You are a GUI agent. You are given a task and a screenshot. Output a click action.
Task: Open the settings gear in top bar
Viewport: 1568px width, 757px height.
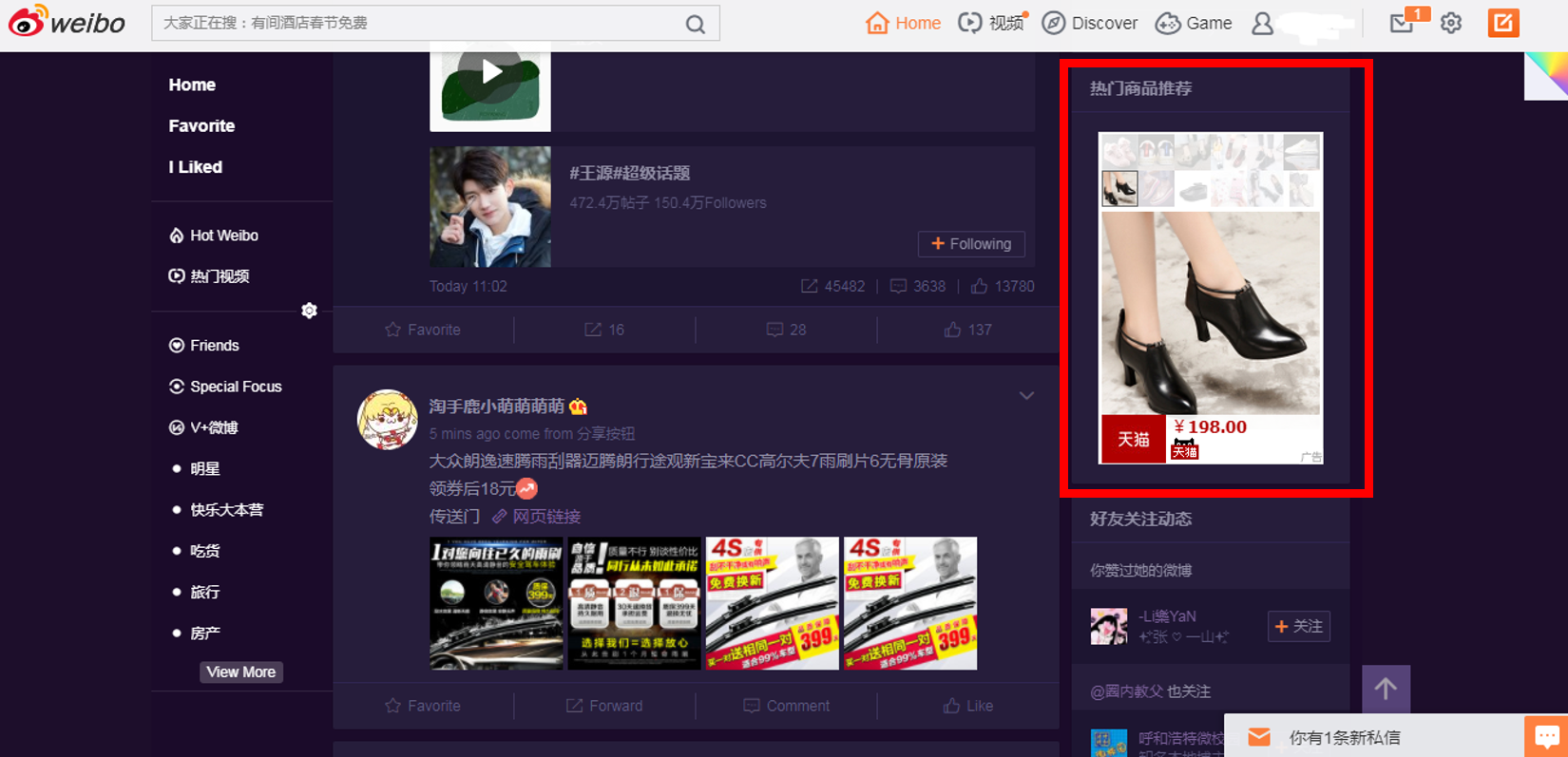pos(1451,23)
